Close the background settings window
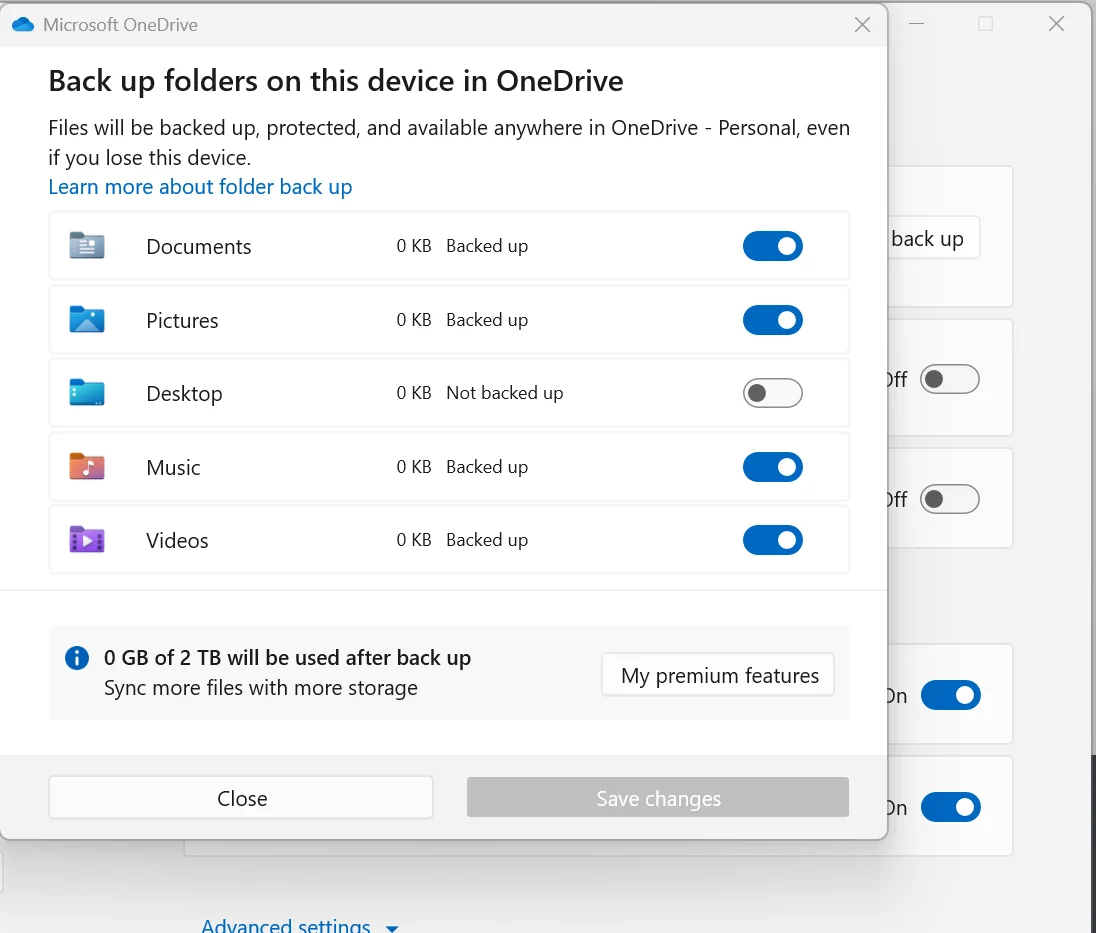 point(1056,24)
